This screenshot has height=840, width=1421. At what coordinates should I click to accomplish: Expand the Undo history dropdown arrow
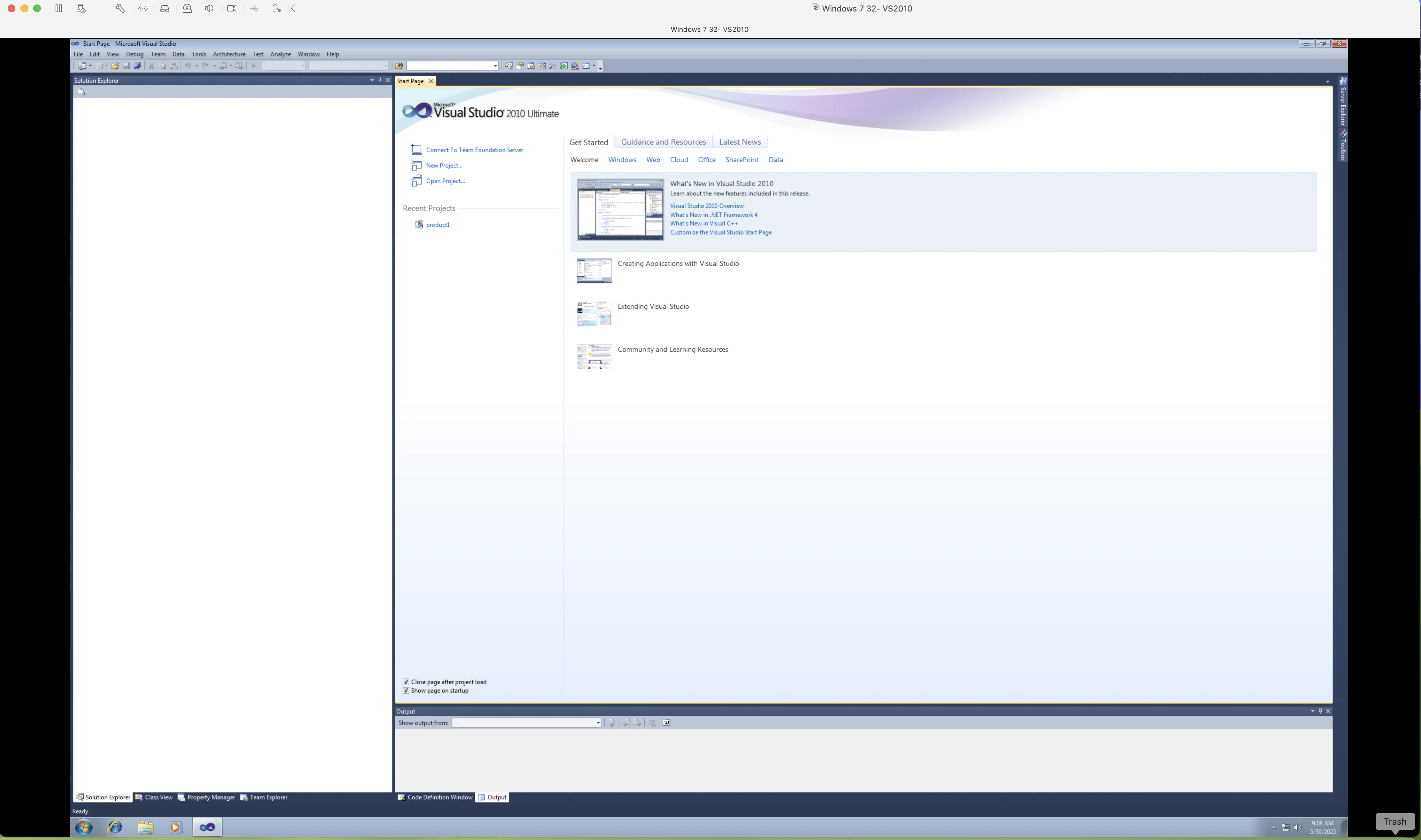pos(196,66)
